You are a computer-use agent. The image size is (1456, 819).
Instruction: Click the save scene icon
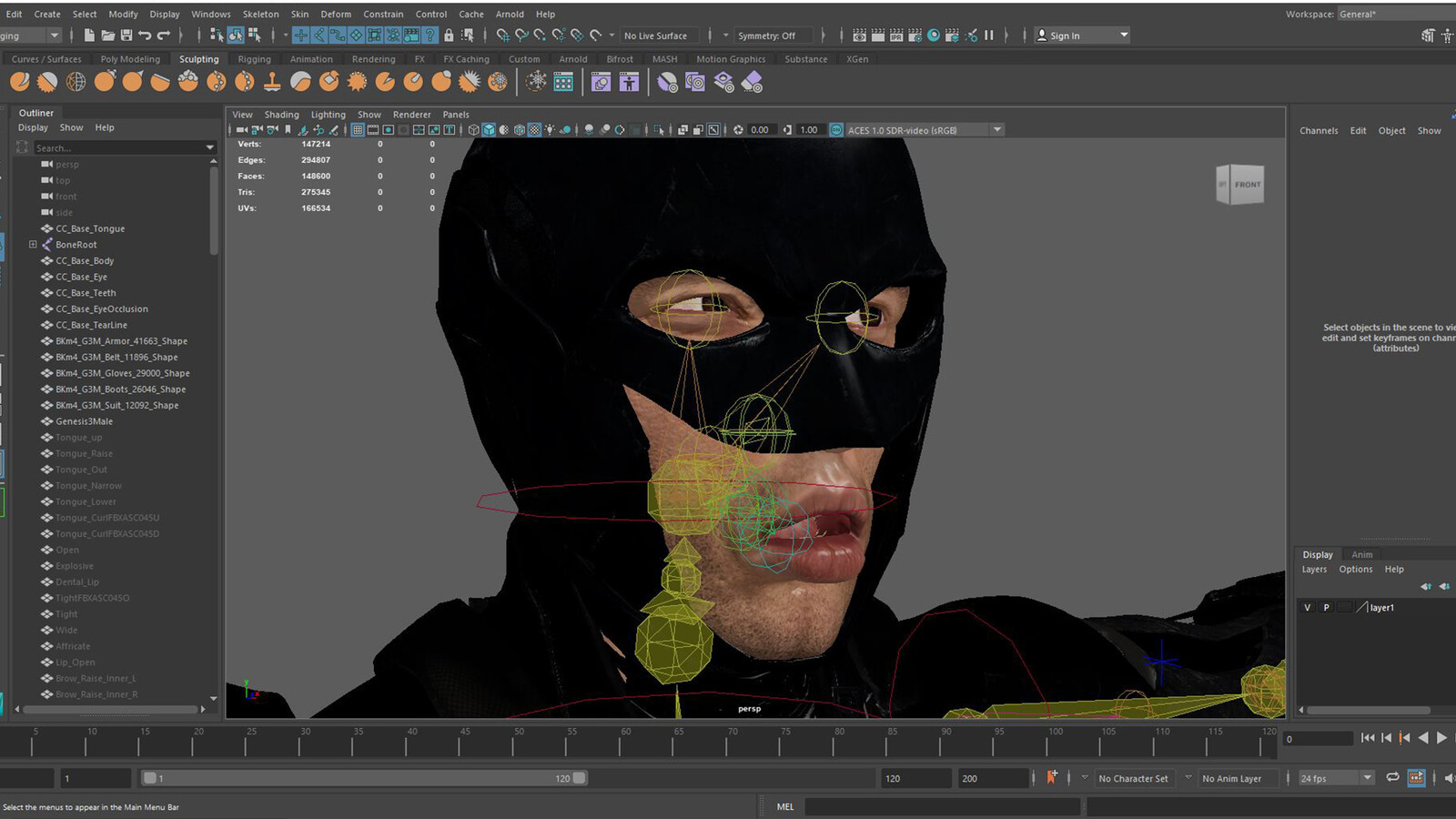126,35
